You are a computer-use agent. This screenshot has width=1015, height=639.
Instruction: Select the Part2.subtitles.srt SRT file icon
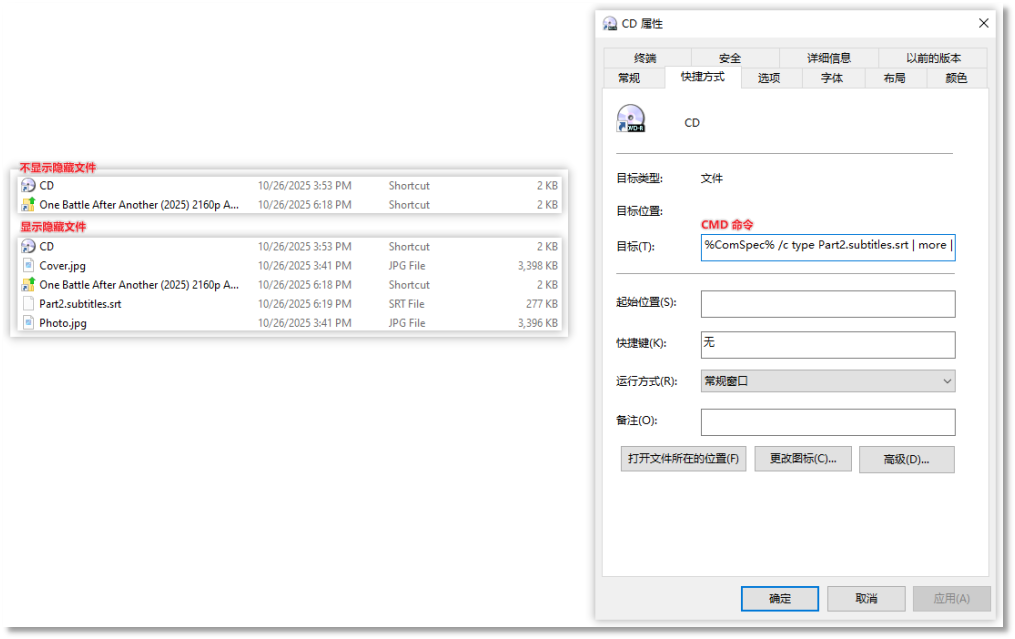(x=30, y=303)
